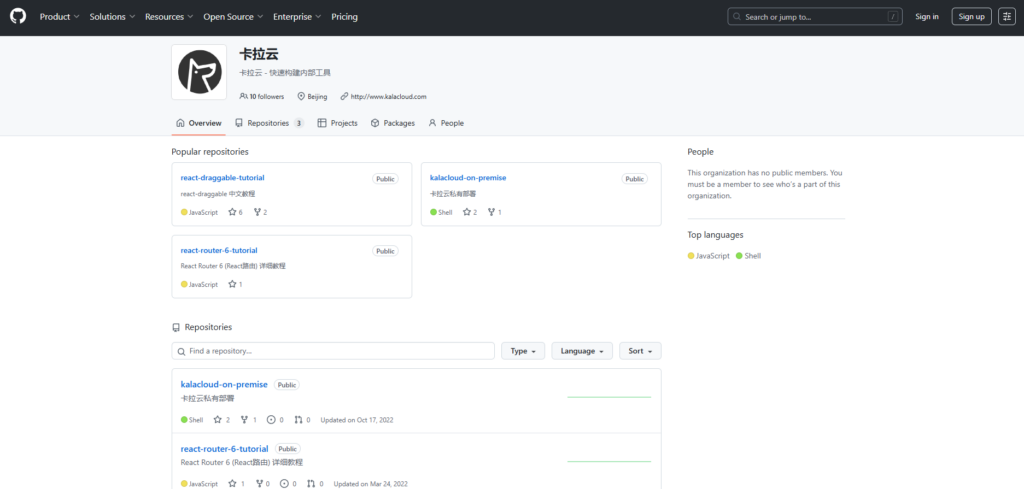Open the Product menu in header
This screenshot has height=489, width=1024.
[59, 17]
